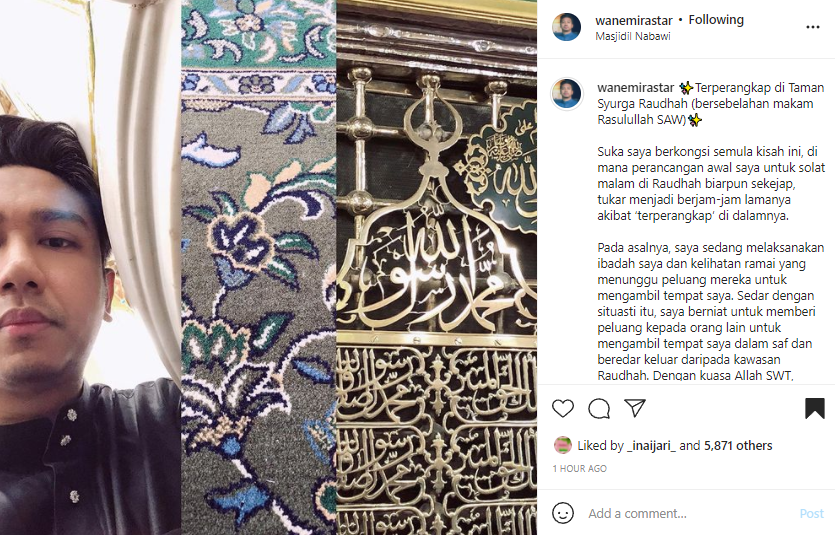Click the 1 HOUR AGO timestamp
835x535 pixels.
(x=579, y=468)
